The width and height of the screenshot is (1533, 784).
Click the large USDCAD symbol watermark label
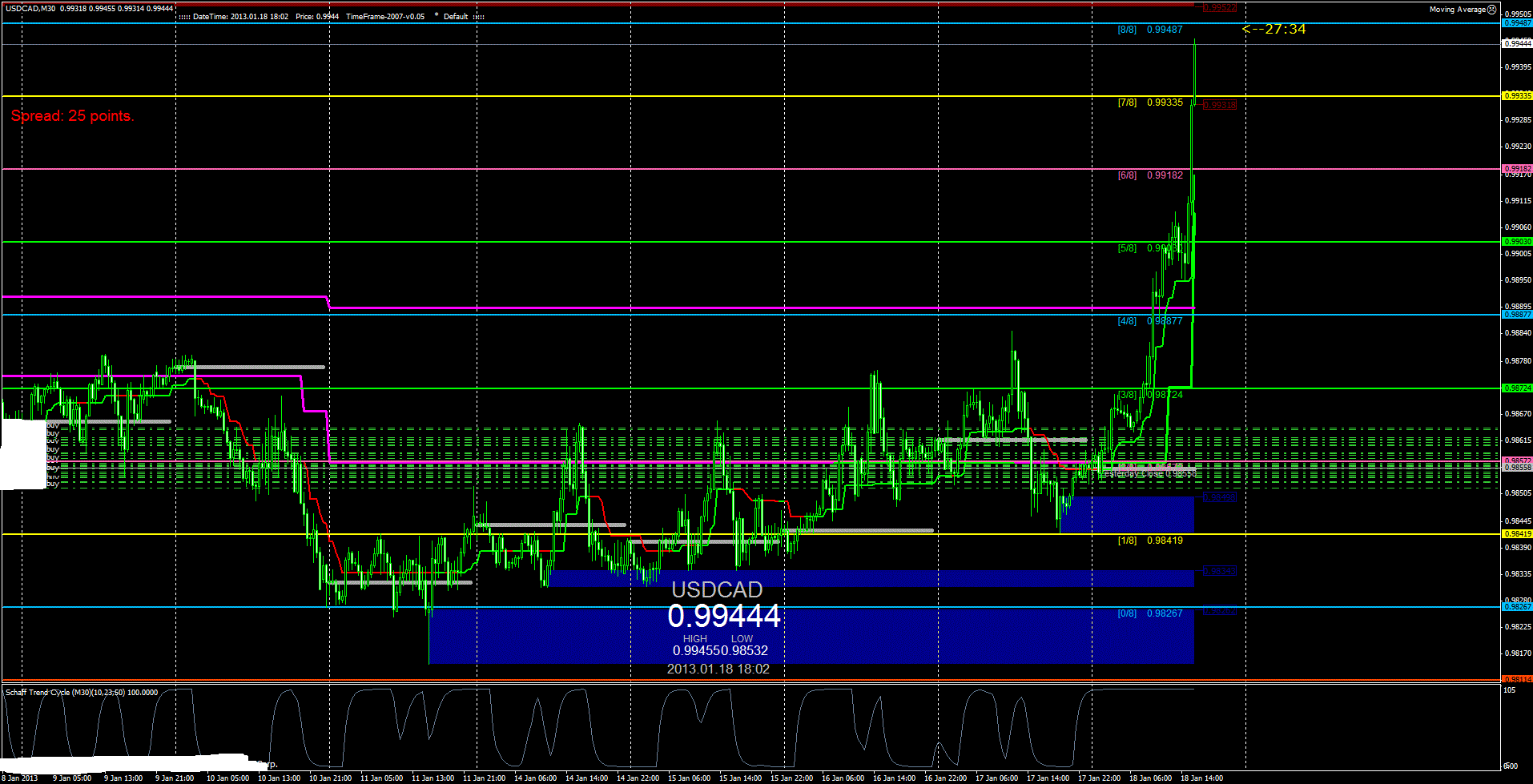click(x=717, y=590)
